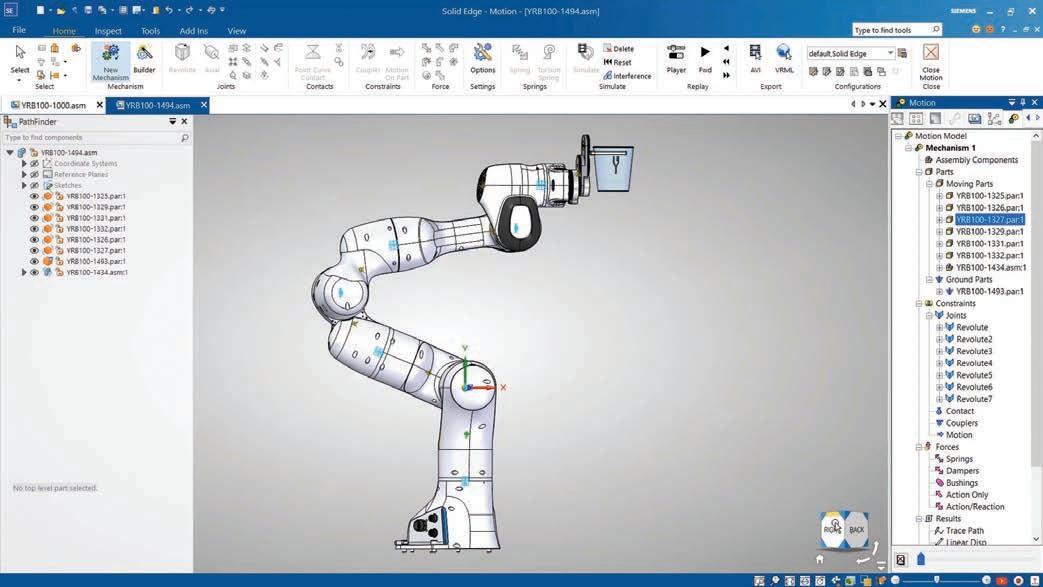Open the File menu
This screenshot has height=587, width=1043.
19,30
